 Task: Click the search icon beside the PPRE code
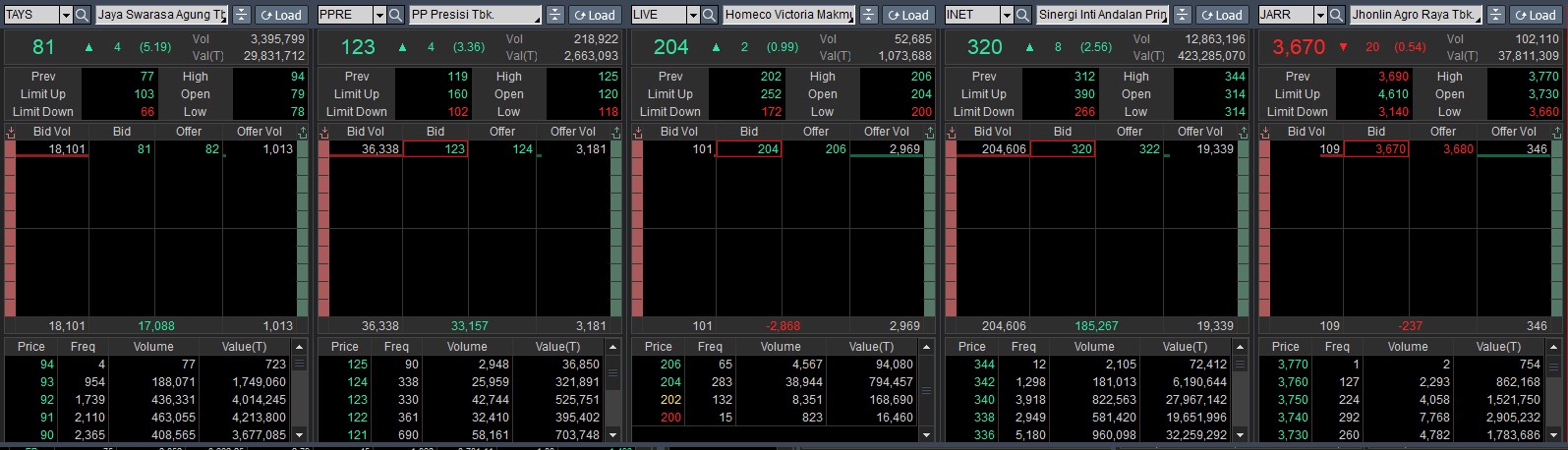tap(395, 15)
